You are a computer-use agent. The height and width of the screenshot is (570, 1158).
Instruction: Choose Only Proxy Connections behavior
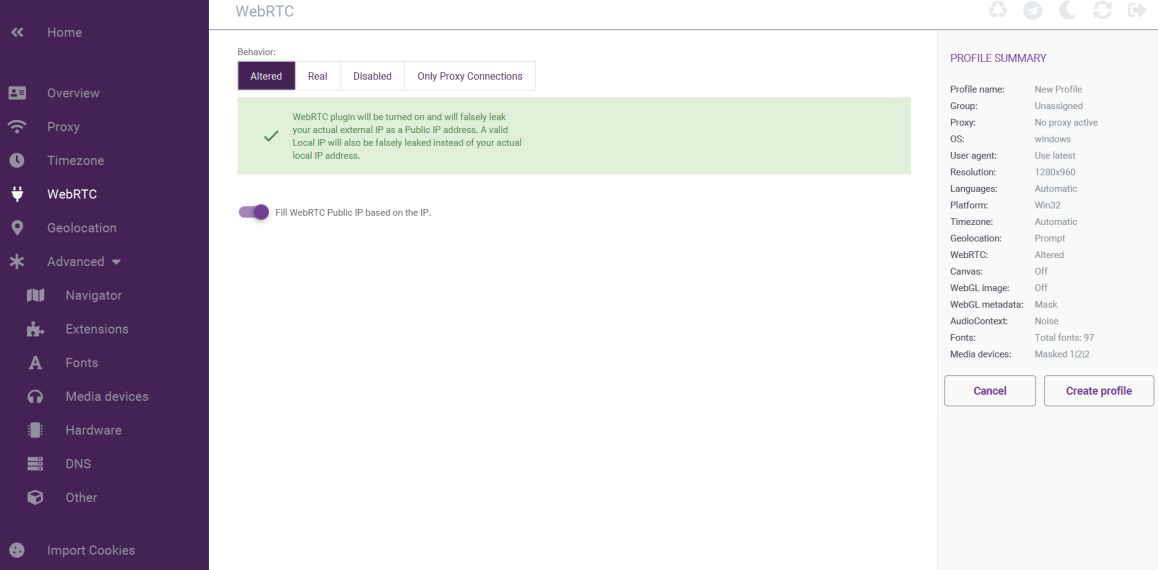coord(470,76)
